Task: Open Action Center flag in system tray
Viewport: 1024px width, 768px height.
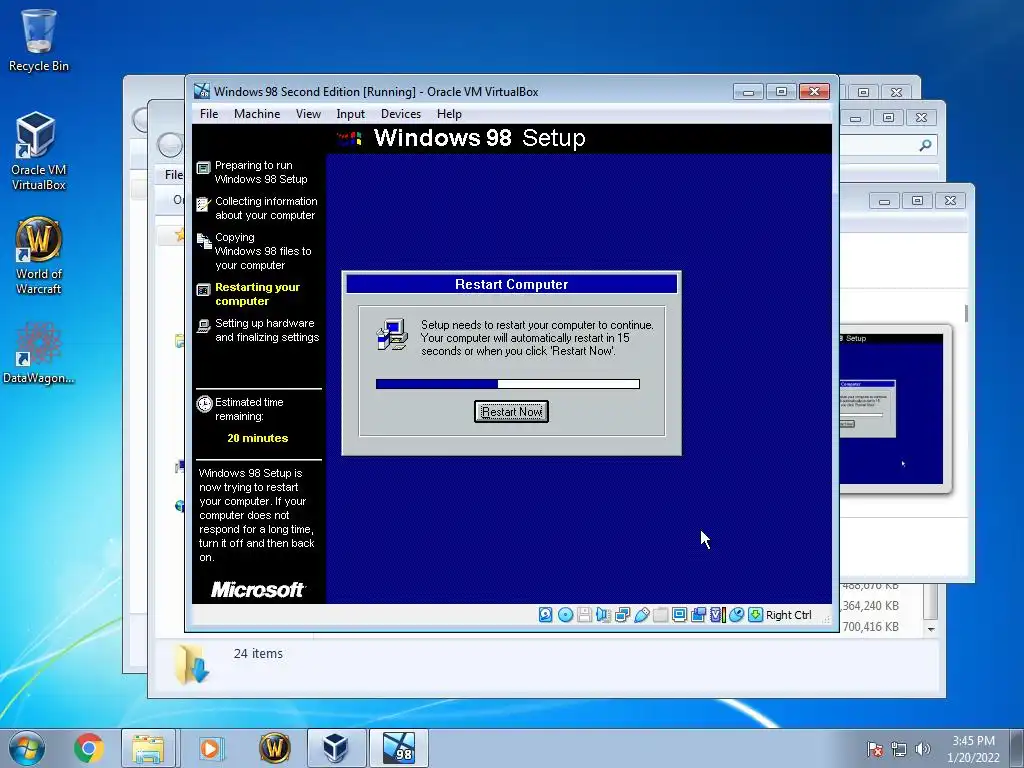Action: tap(874, 749)
